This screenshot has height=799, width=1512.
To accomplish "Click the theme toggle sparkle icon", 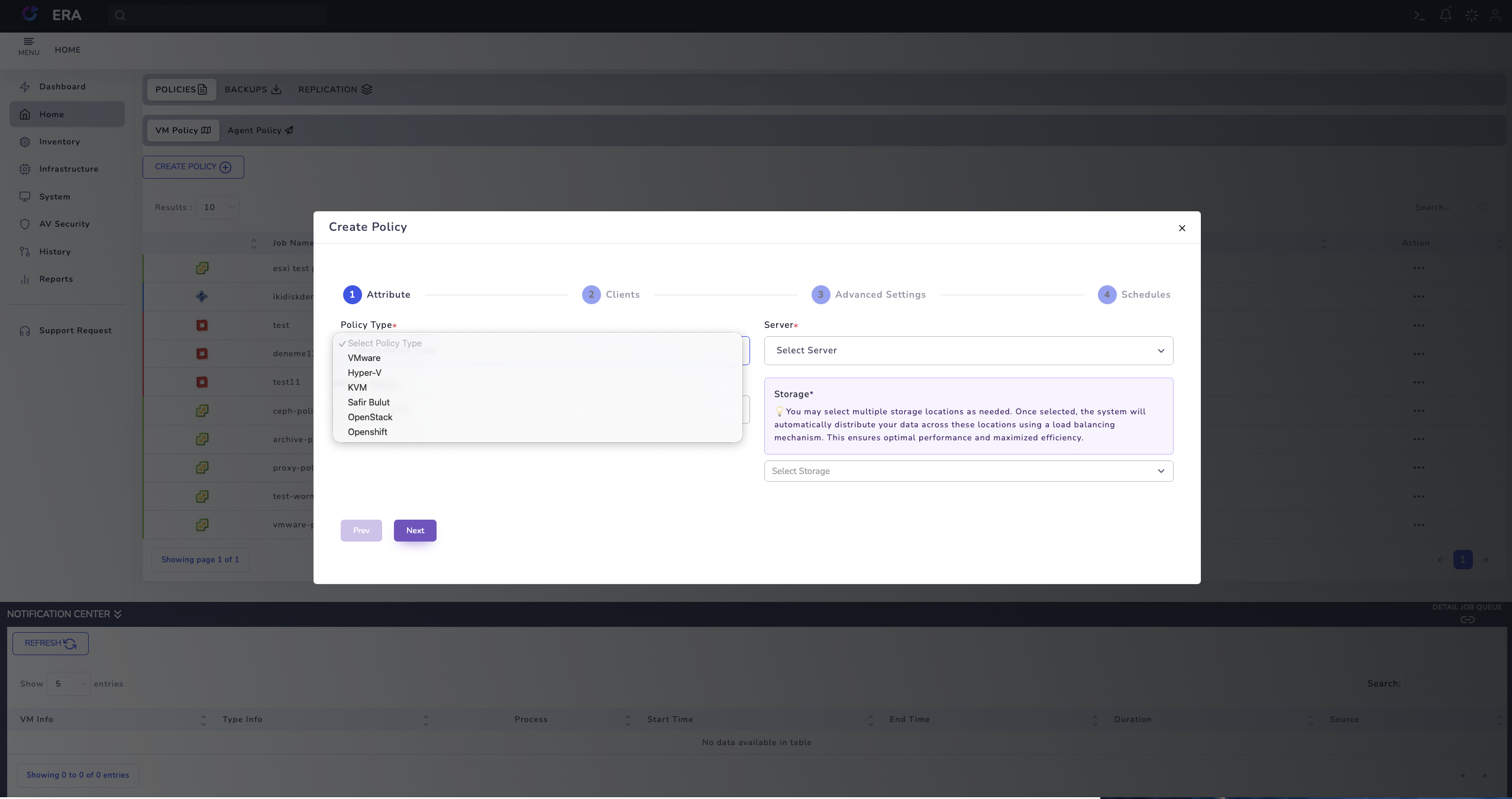I will coord(1471,15).
